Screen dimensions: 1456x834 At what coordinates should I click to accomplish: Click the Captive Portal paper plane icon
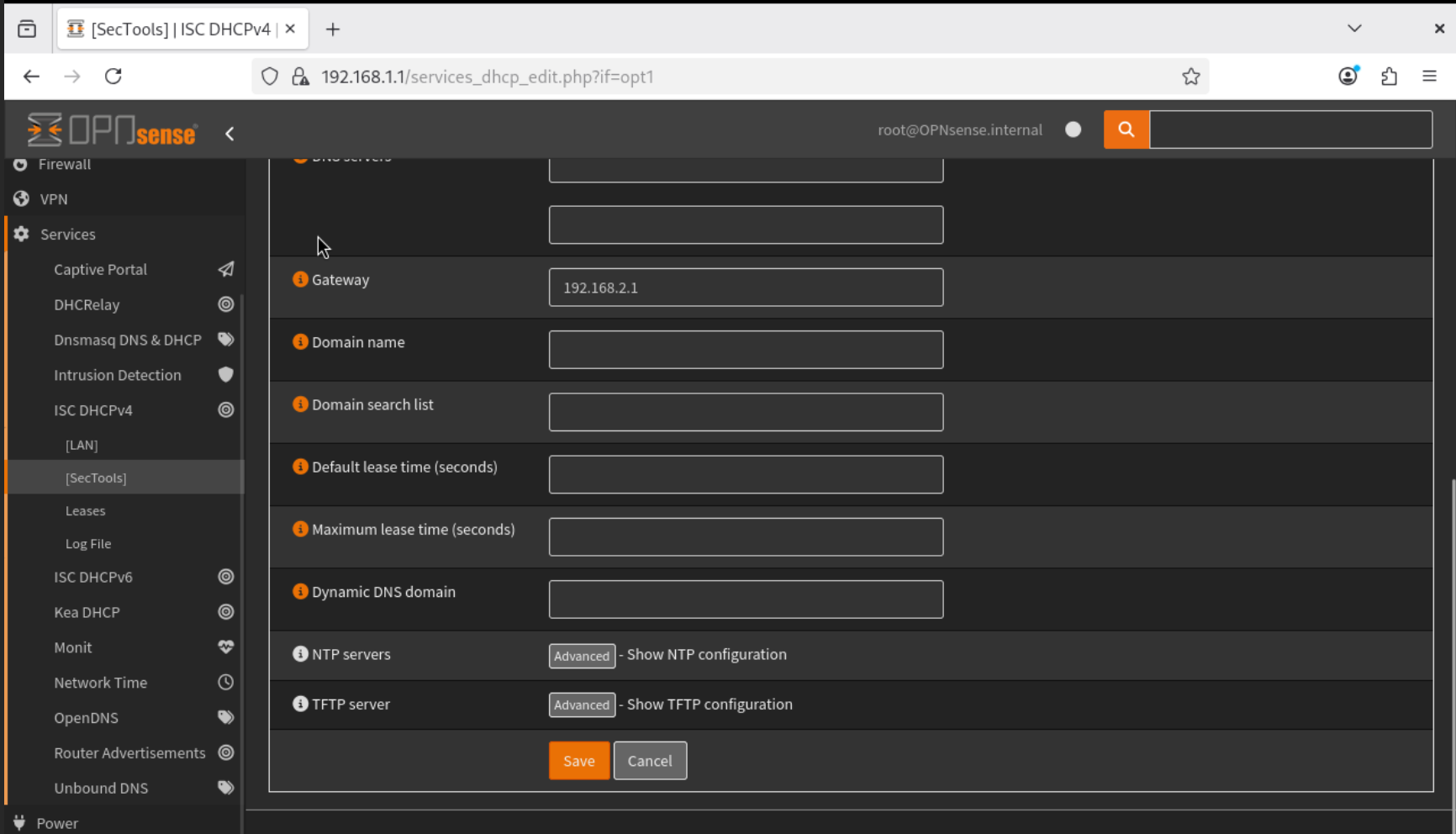[225, 269]
